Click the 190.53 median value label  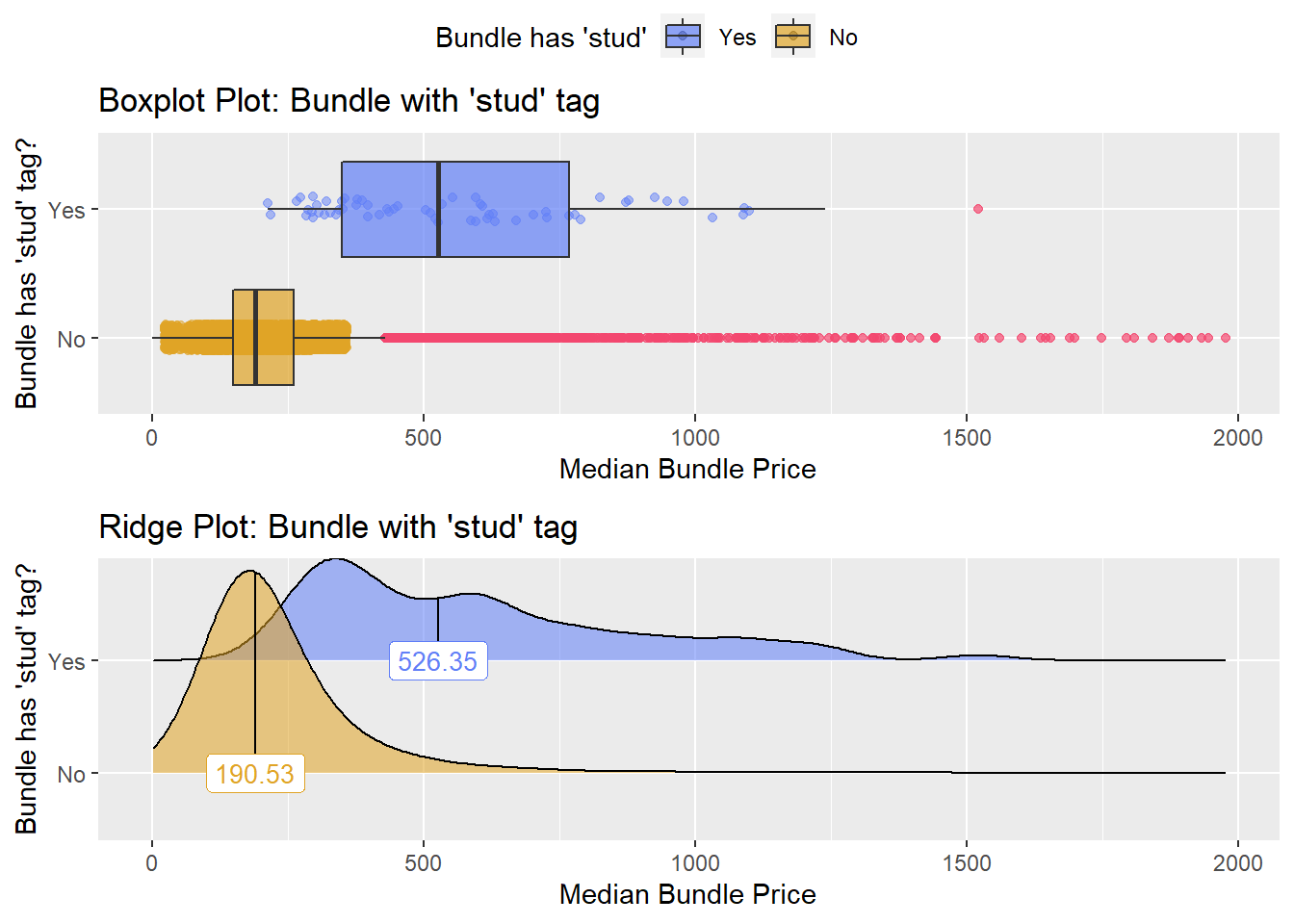(x=255, y=774)
